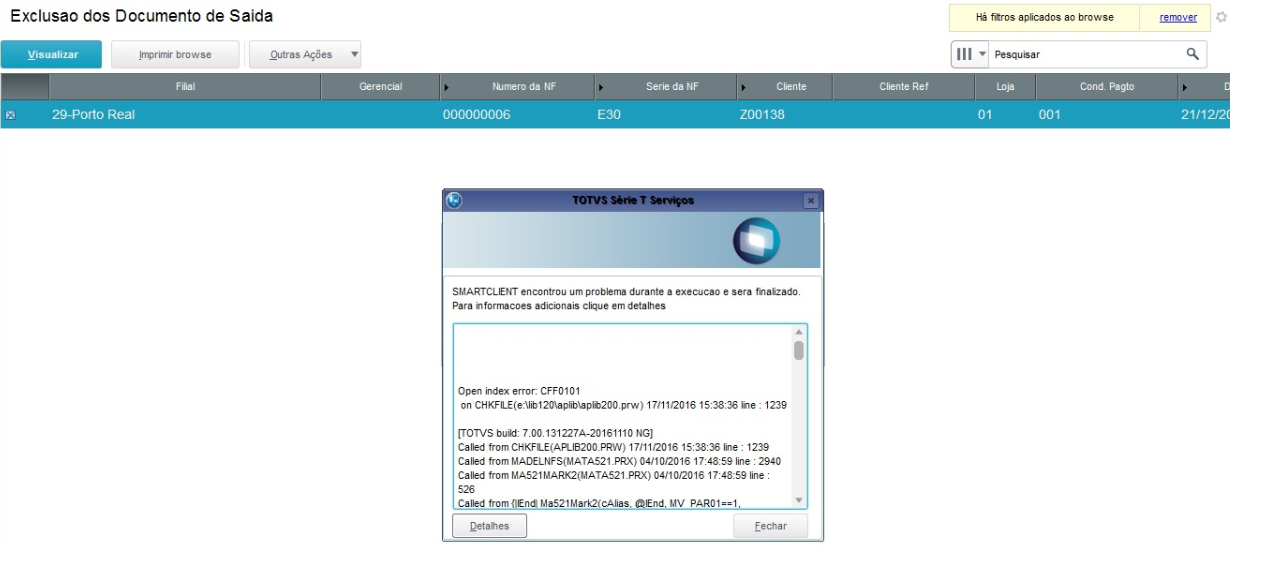This screenshot has width=1266, height=565.
Task: Click the 'Há filtros aplicados ao browse' notice
Action: click(1044, 18)
